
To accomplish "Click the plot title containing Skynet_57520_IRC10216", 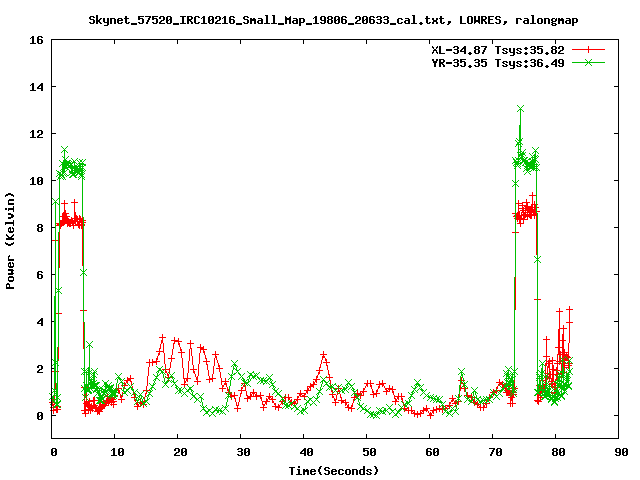I will coord(333,20).
